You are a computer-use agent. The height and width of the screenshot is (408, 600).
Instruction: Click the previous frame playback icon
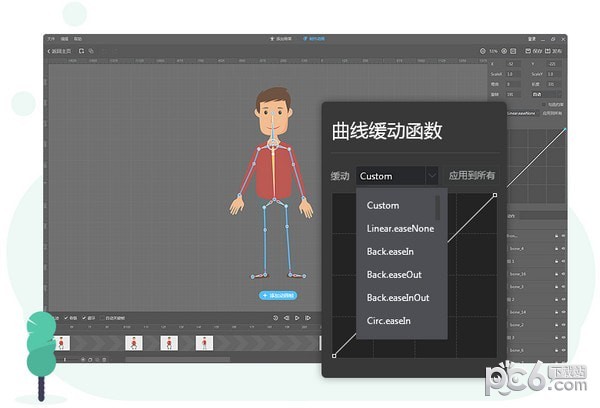point(286,318)
